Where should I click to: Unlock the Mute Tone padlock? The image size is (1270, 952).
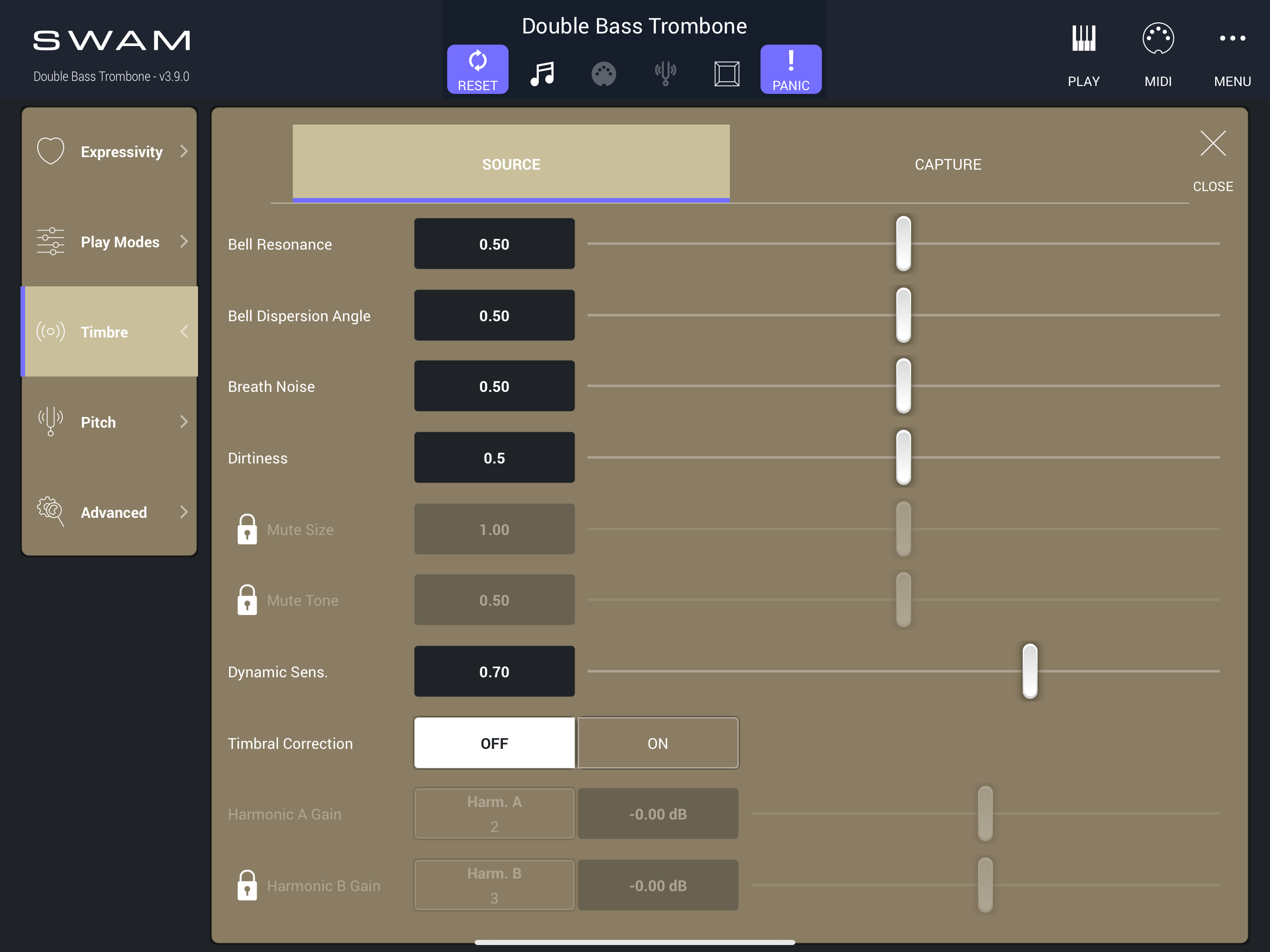point(247,600)
